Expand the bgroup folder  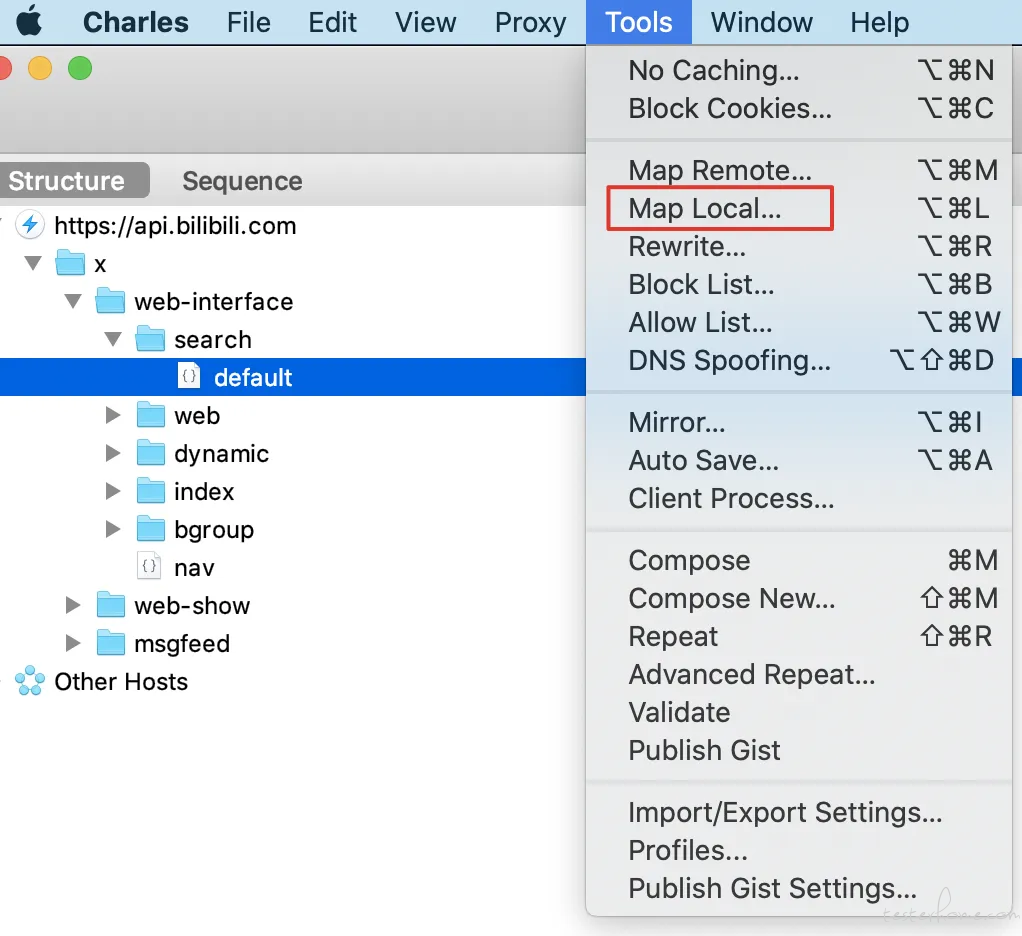pos(113,529)
